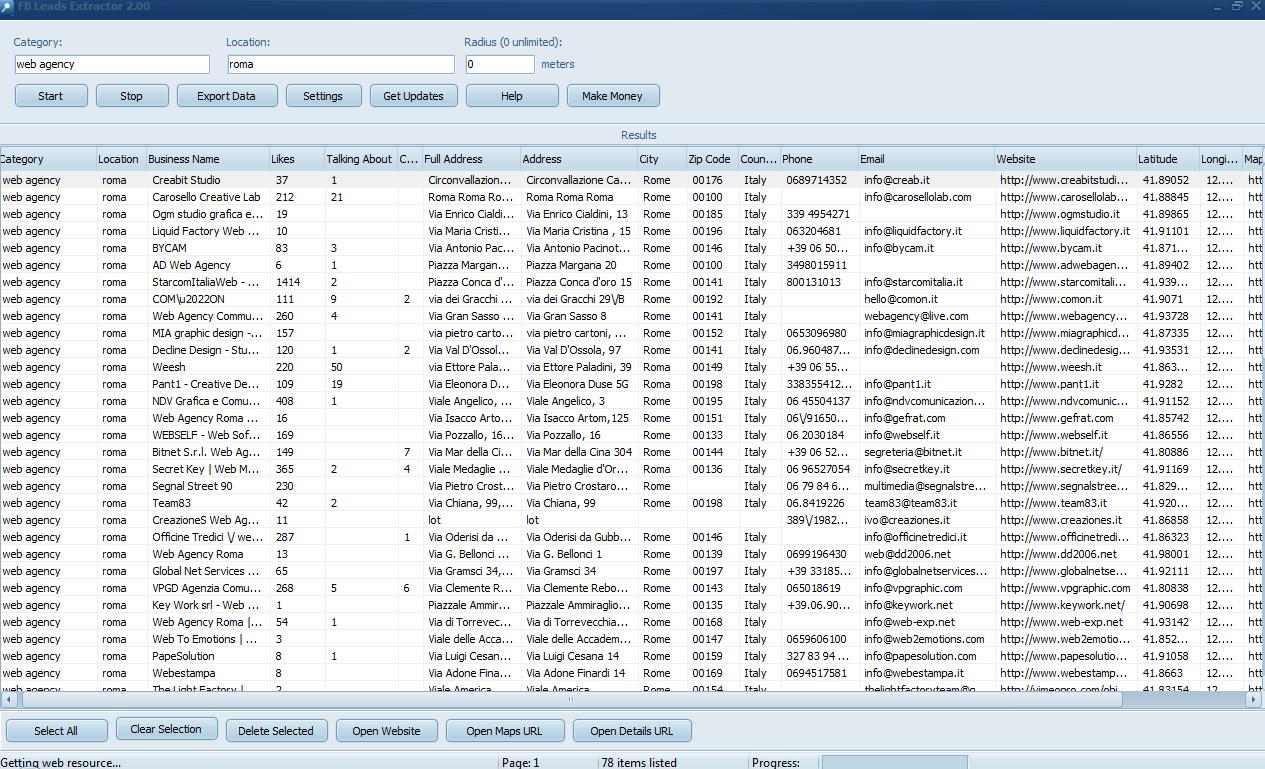Click the horizontal scrollbar's right arrow
This screenshot has height=769, width=1265.
coord(1254,701)
